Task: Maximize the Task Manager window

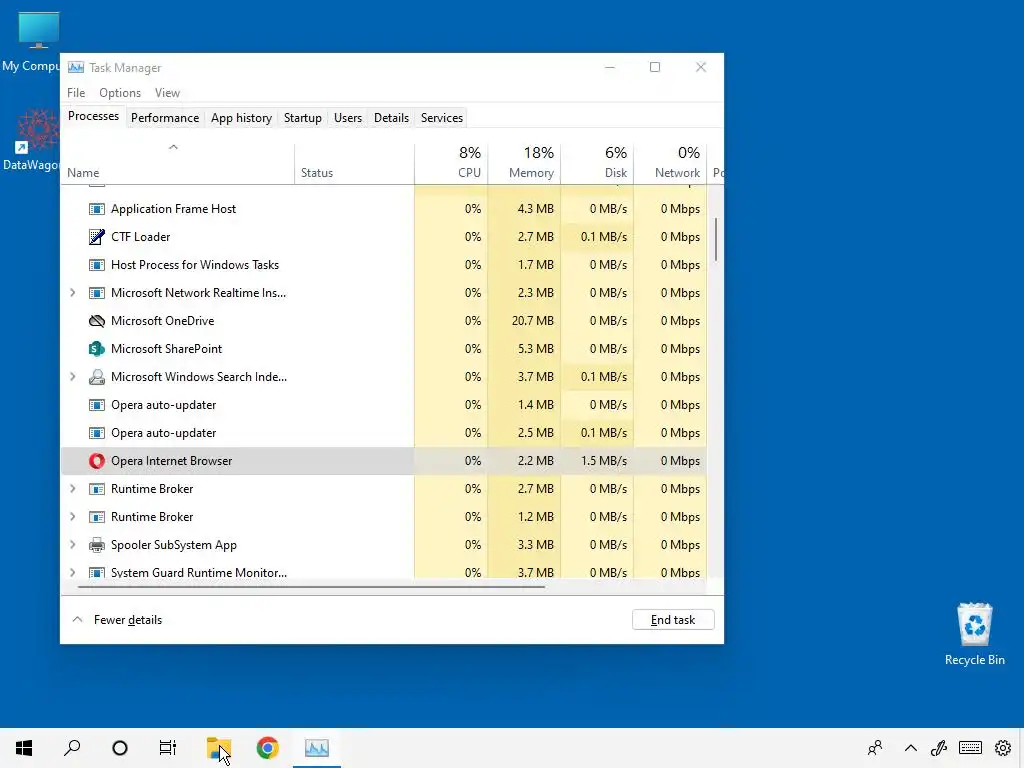Action: point(655,67)
